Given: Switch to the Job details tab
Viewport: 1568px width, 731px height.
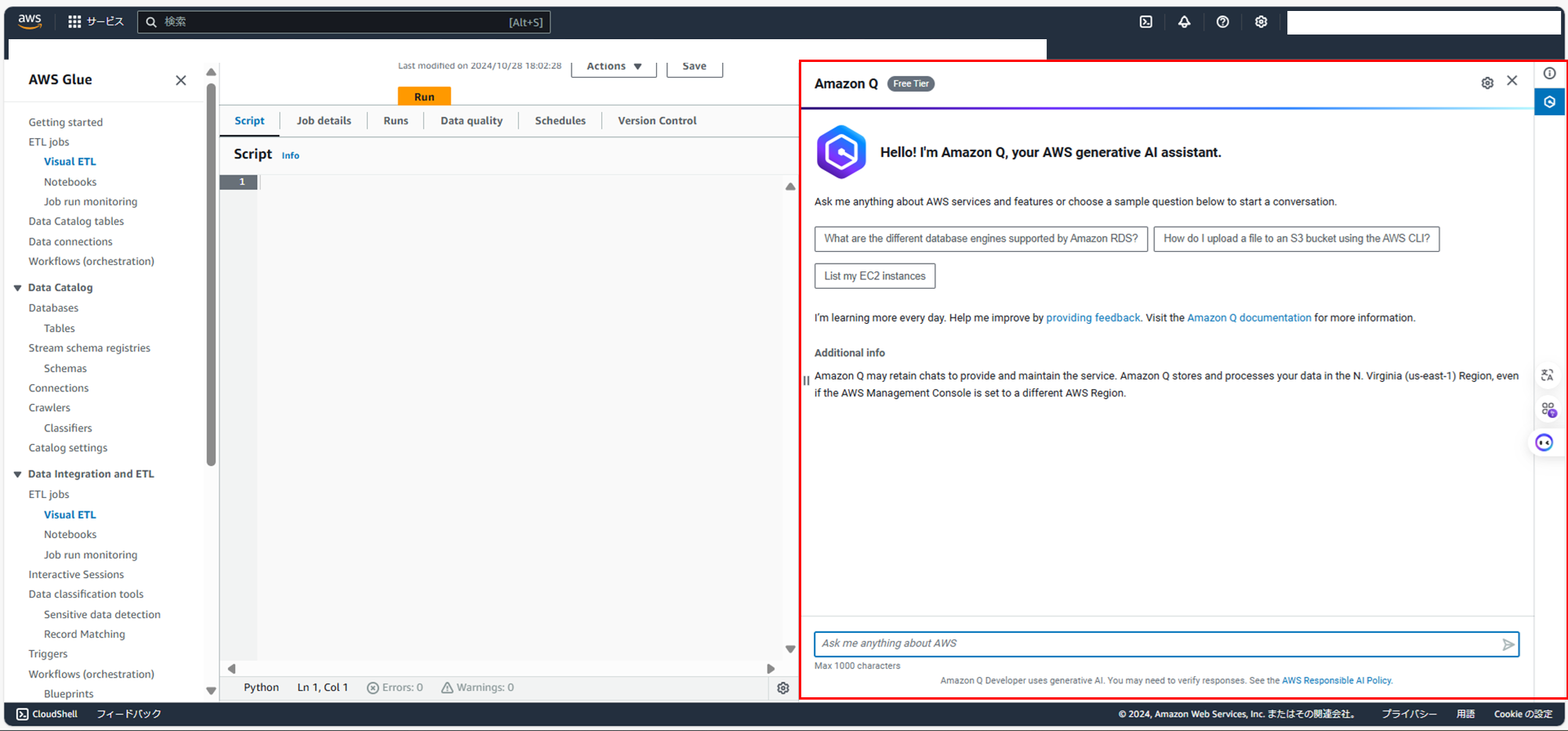Looking at the screenshot, I should 324,121.
